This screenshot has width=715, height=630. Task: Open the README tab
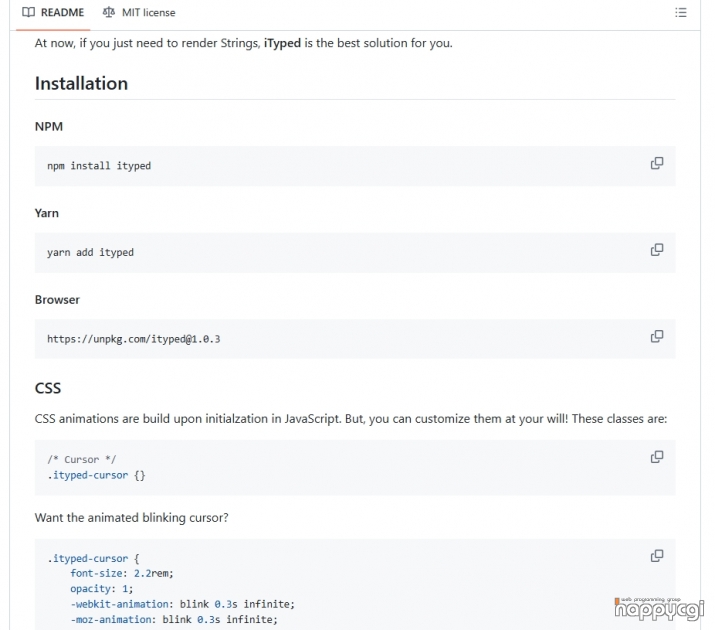53,13
